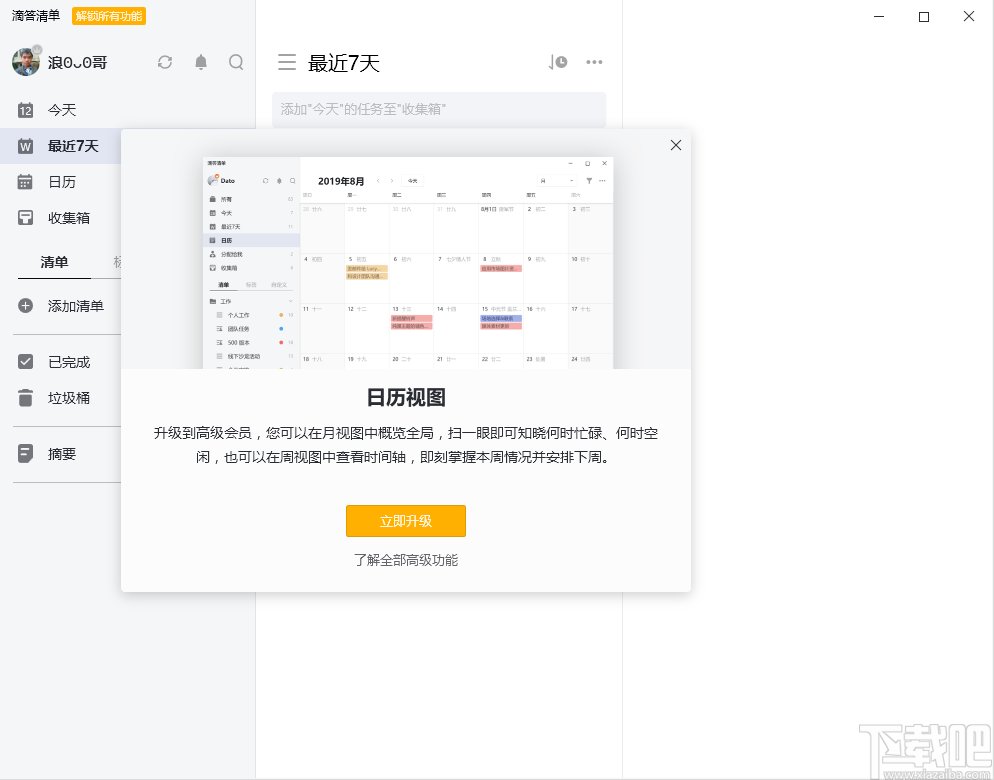Open the notification bell
The width and height of the screenshot is (994, 780).
200,61
